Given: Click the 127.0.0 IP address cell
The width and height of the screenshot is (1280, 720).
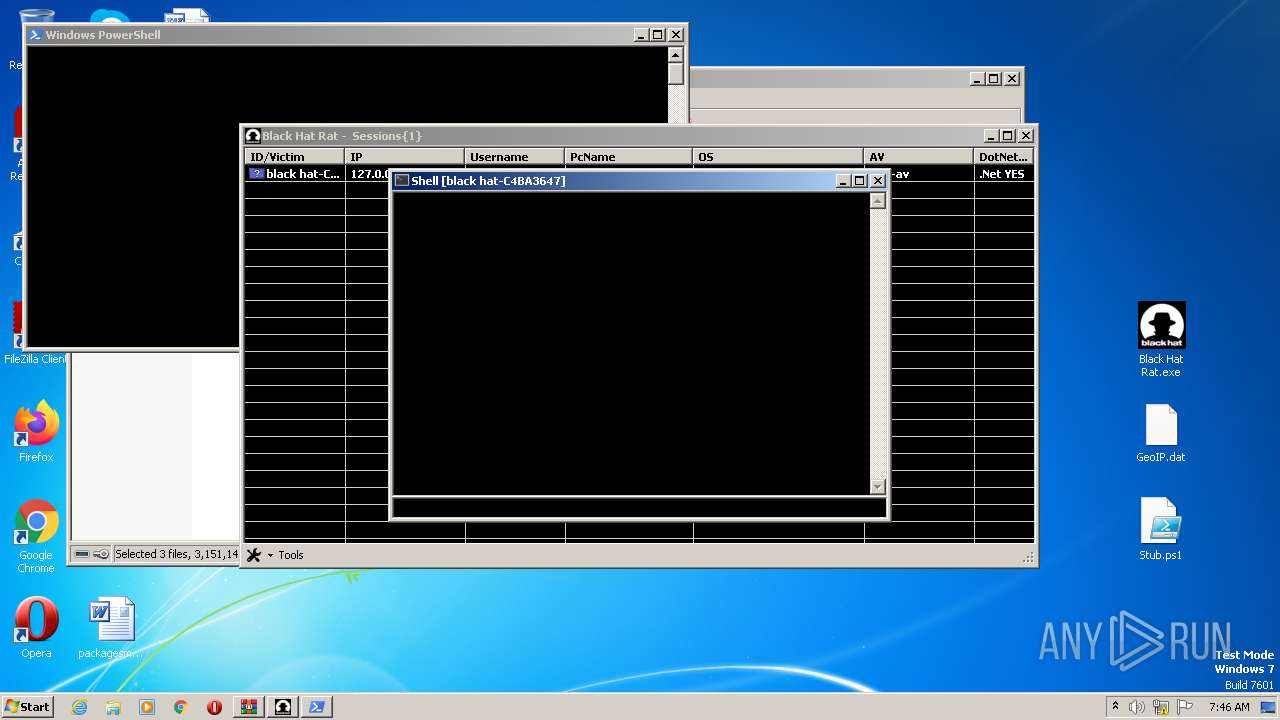Looking at the screenshot, I should [x=369, y=174].
